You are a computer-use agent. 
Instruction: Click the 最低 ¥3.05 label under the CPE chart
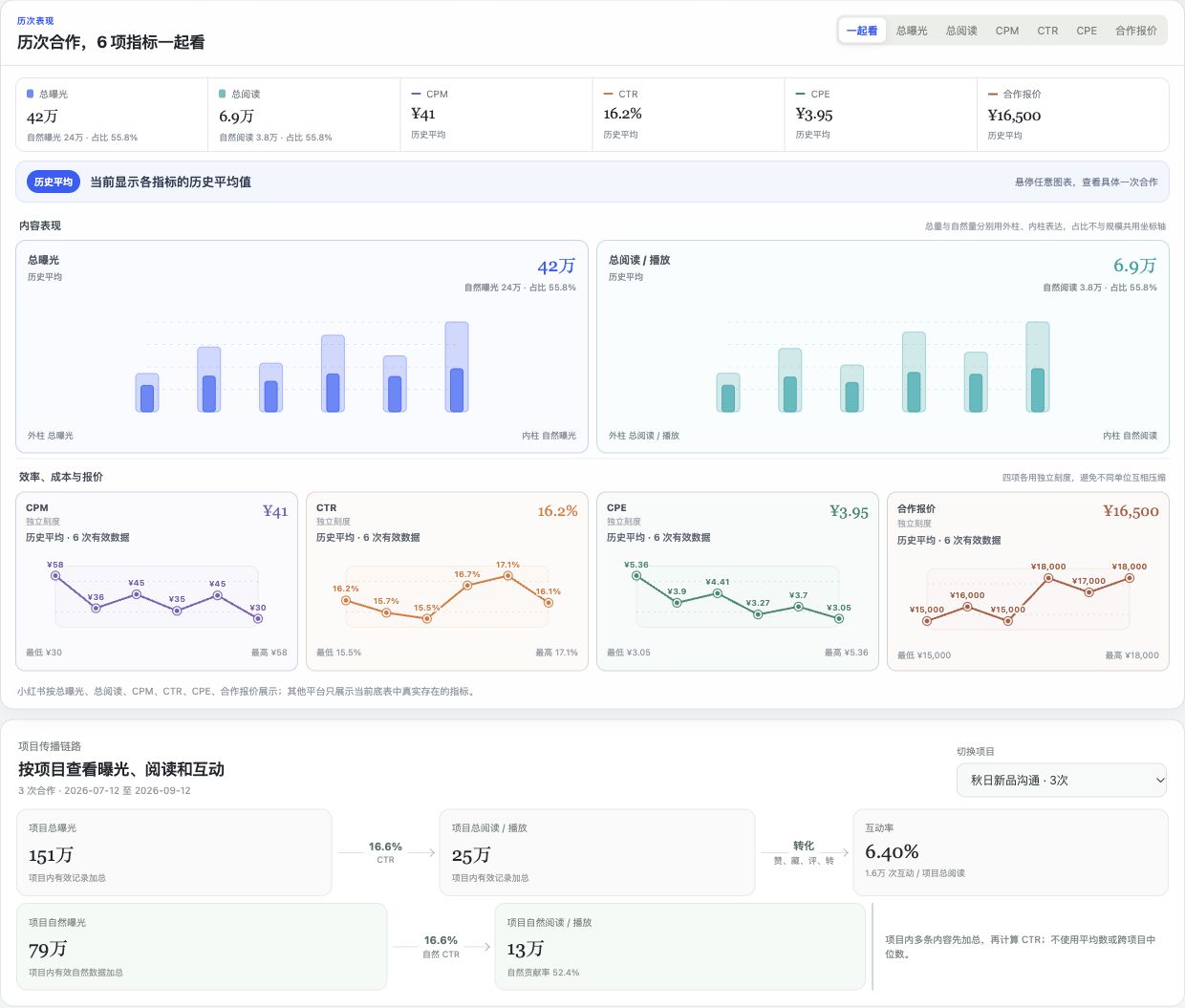(629, 653)
